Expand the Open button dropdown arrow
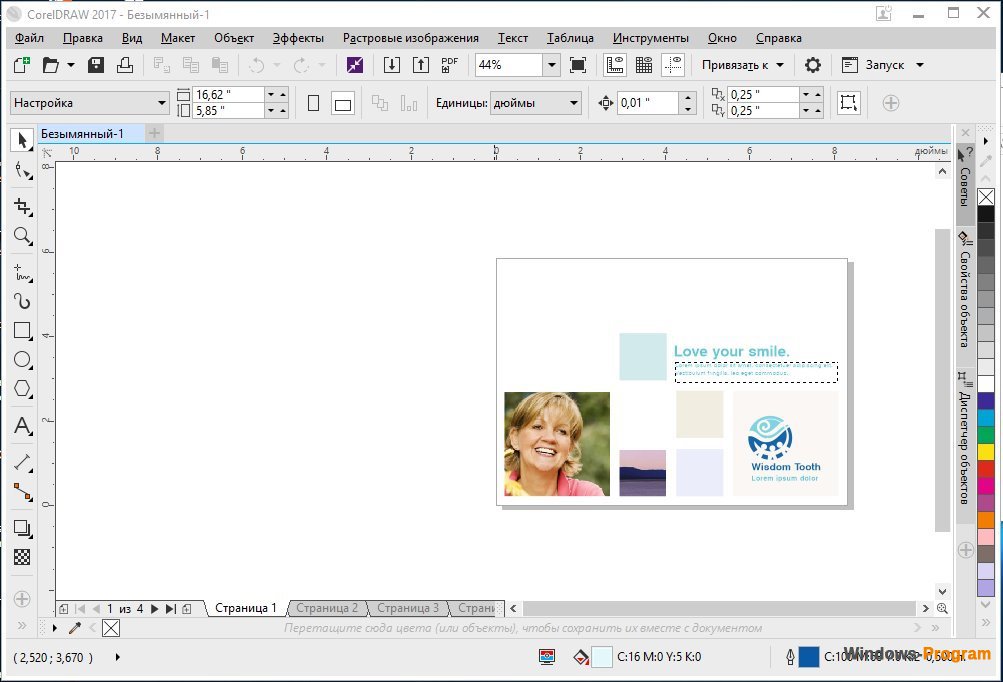The image size is (1003, 682). [x=71, y=65]
